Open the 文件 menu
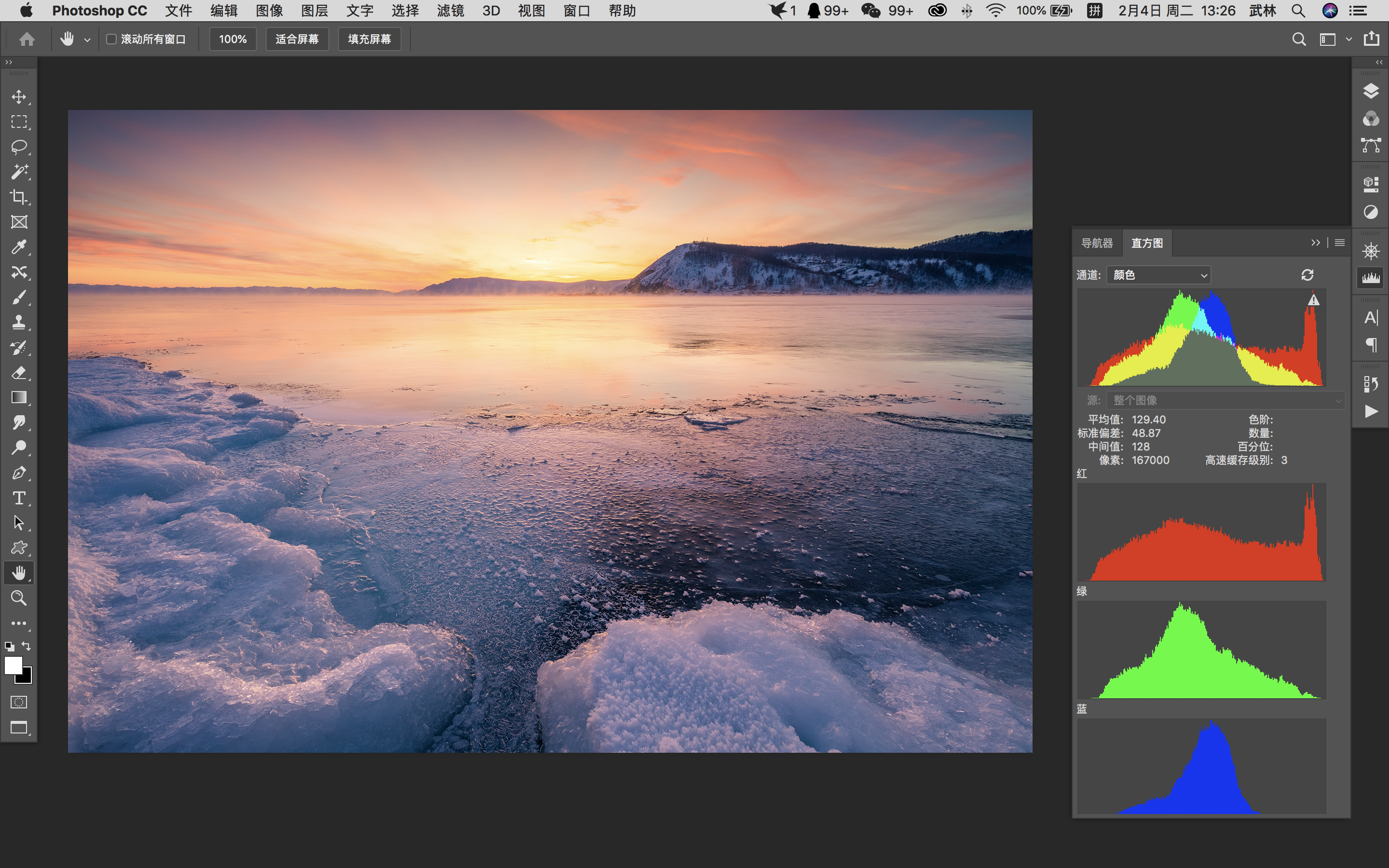The height and width of the screenshot is (868, 1389). pyautogui.click(x=178, y=10)
